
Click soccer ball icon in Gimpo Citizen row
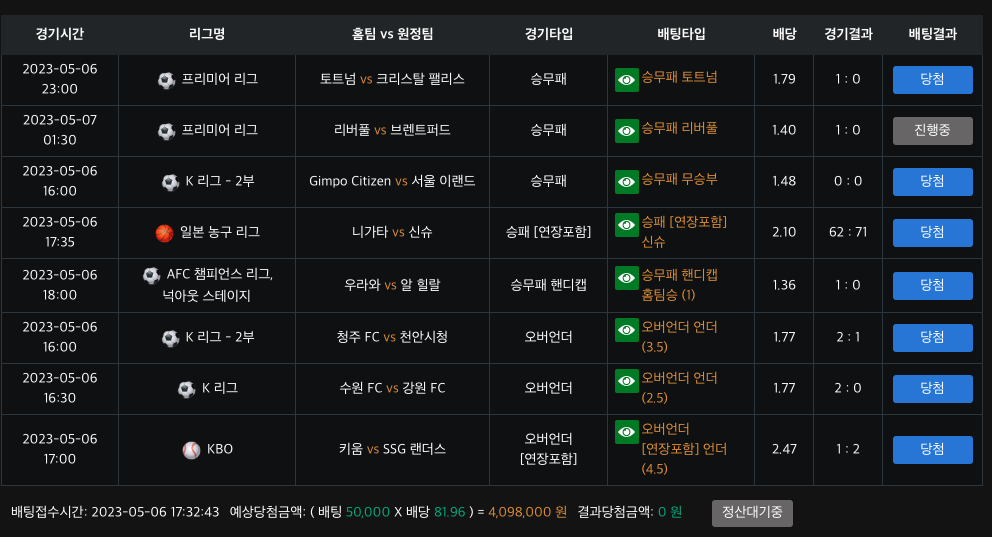pos(170,182)
